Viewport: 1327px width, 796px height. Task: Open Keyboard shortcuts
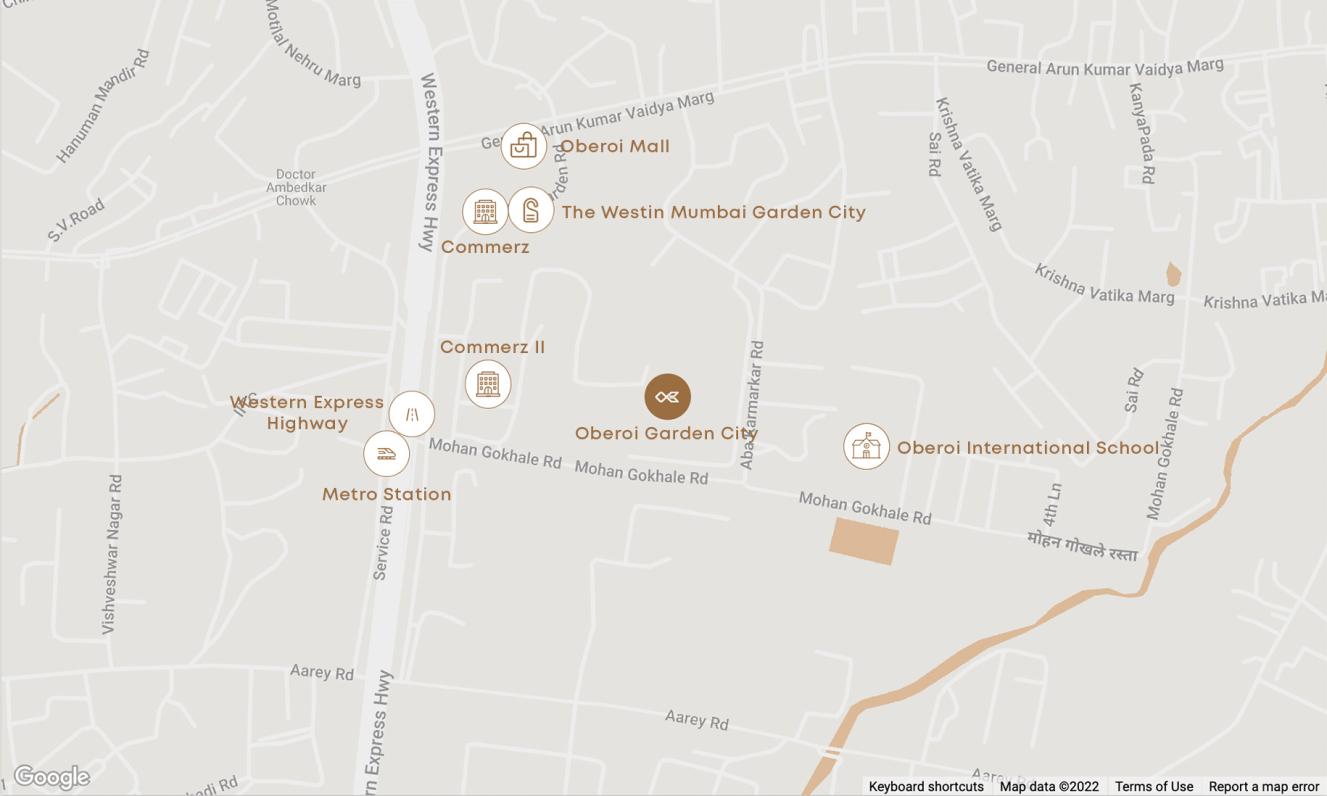click(x=926, y=787)
